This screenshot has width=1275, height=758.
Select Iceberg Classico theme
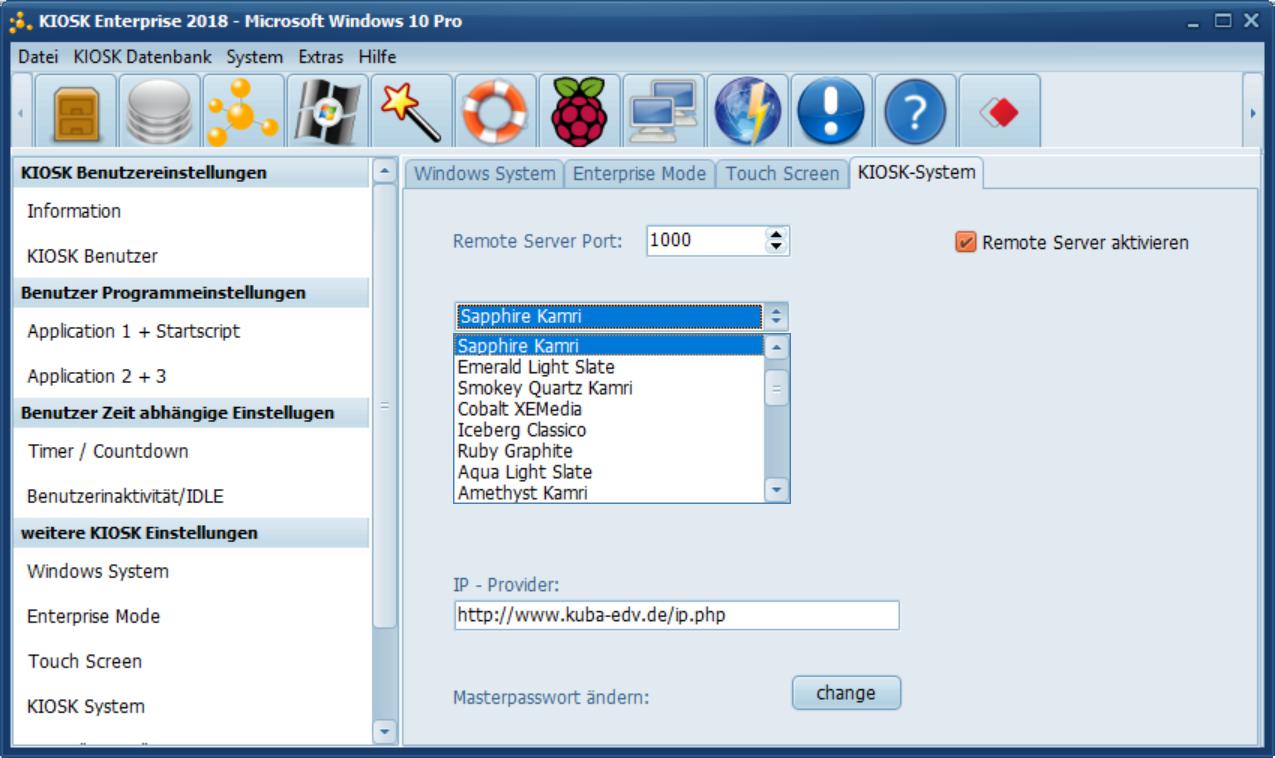609,430
